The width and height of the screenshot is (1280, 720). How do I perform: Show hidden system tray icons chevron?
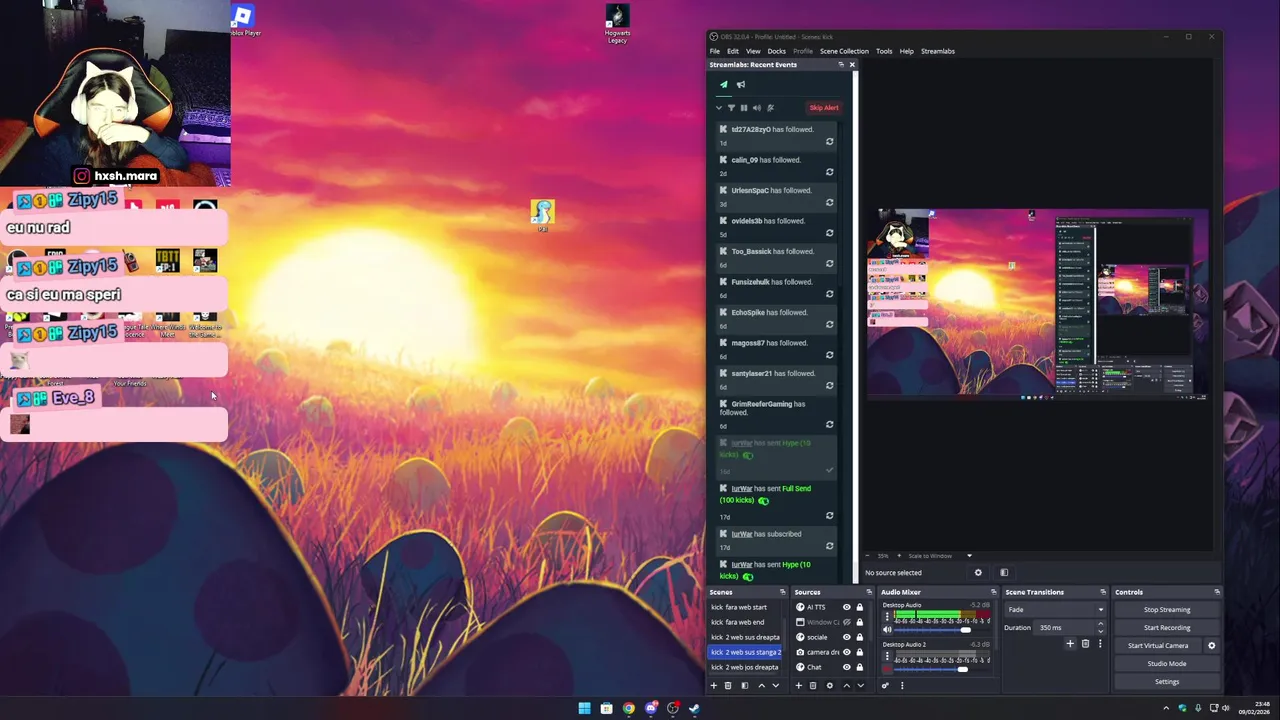coord(1166,709)
